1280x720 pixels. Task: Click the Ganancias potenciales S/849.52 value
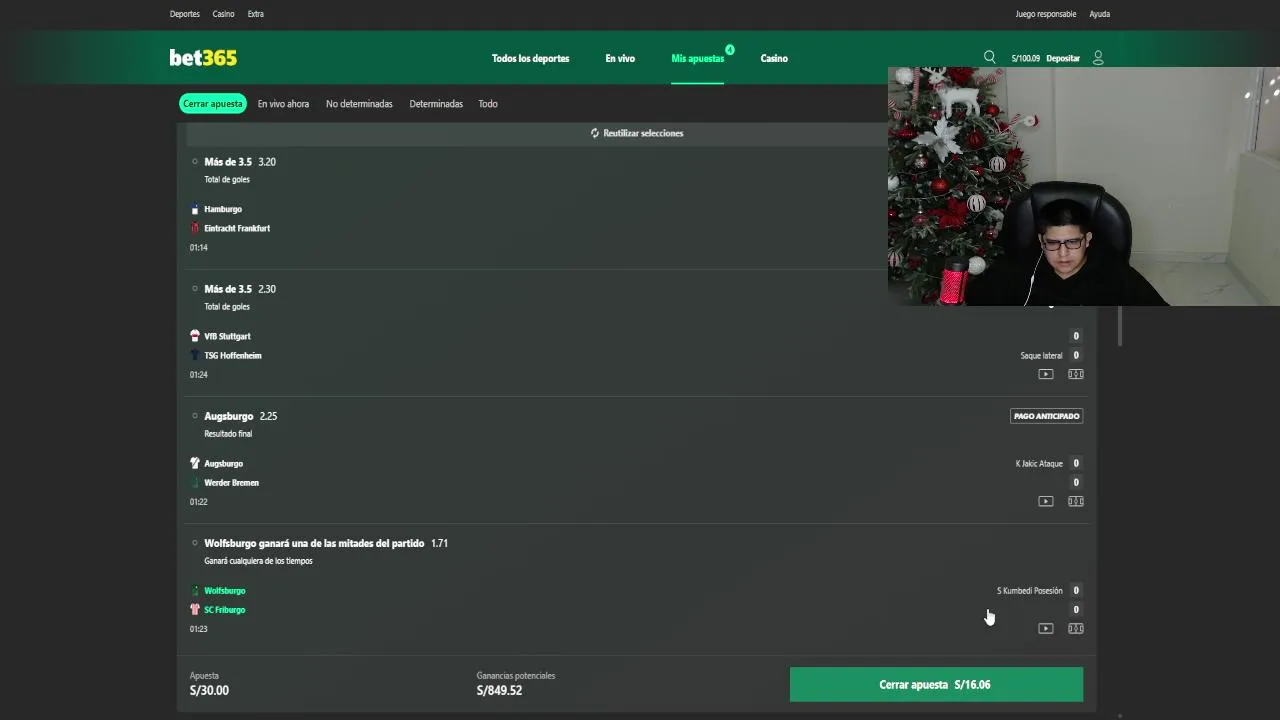pyautogui.click(x=499, y=690)
